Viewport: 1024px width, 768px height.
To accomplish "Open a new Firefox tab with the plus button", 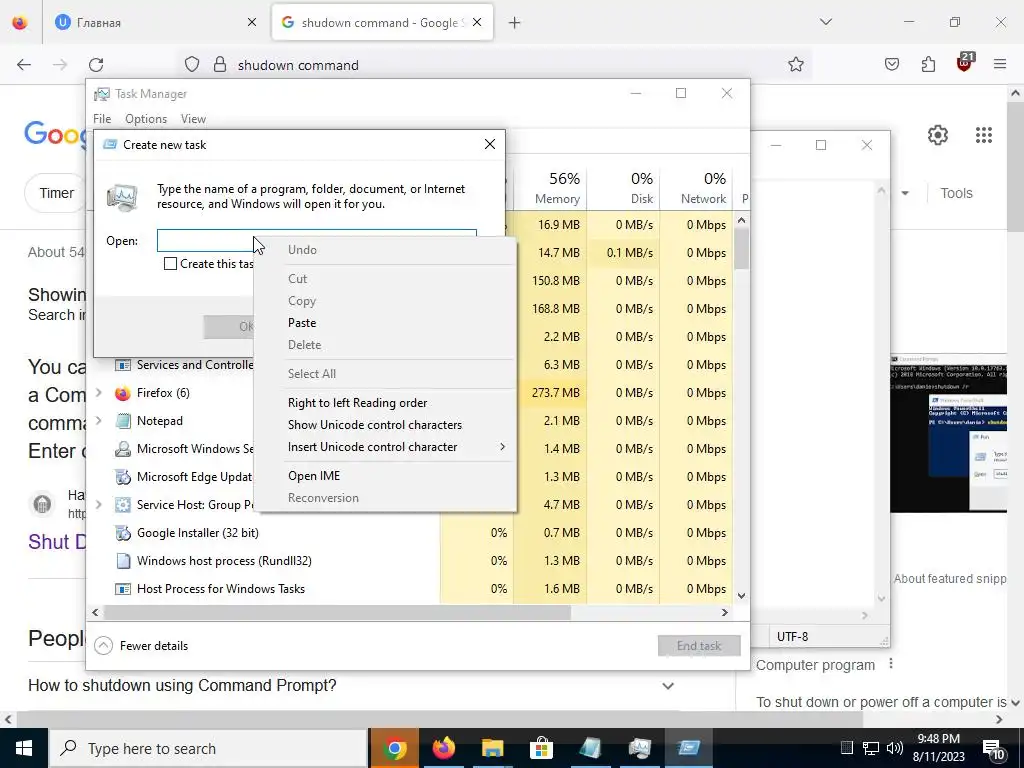I will [515, 23].
